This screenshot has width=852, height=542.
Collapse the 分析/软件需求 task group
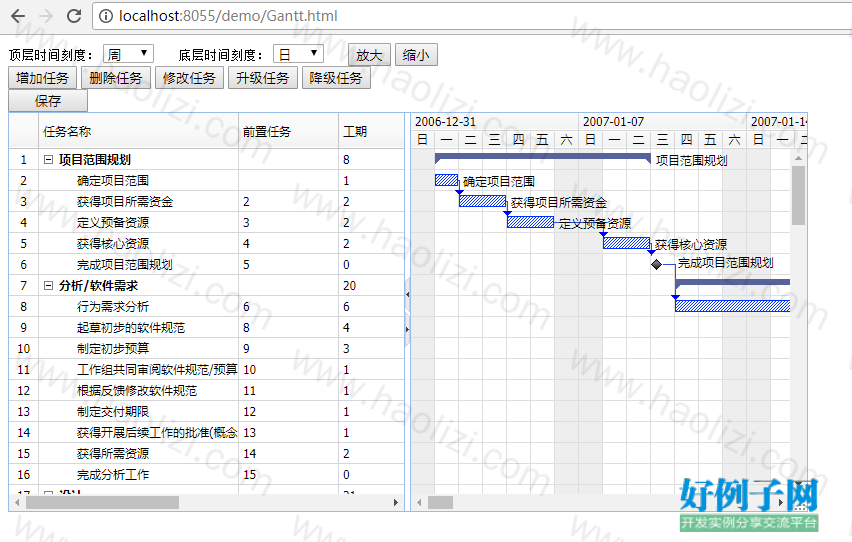click(x=48, y=285)
